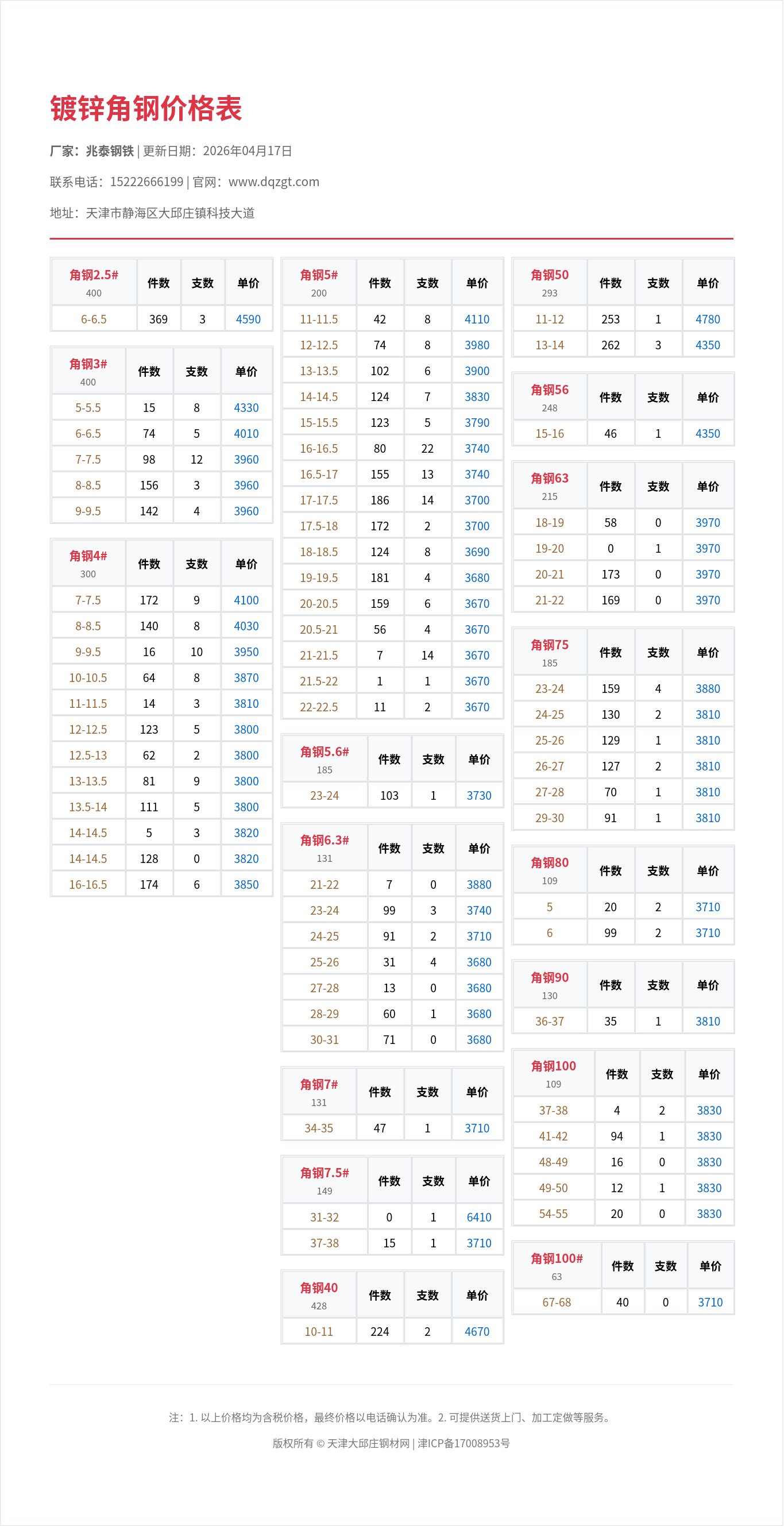Click price 4110 in 角钢5# table
This screenshot has width=784, height=1526.
(477, 319)
